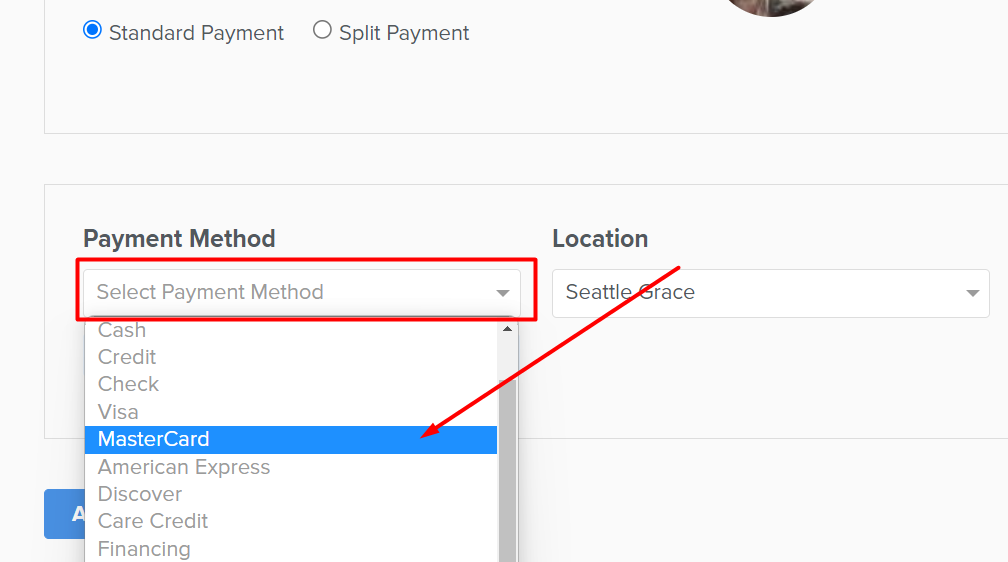Click the payment list scrollbar thumb
1008x562 pixels.
(x=507, y=471)
